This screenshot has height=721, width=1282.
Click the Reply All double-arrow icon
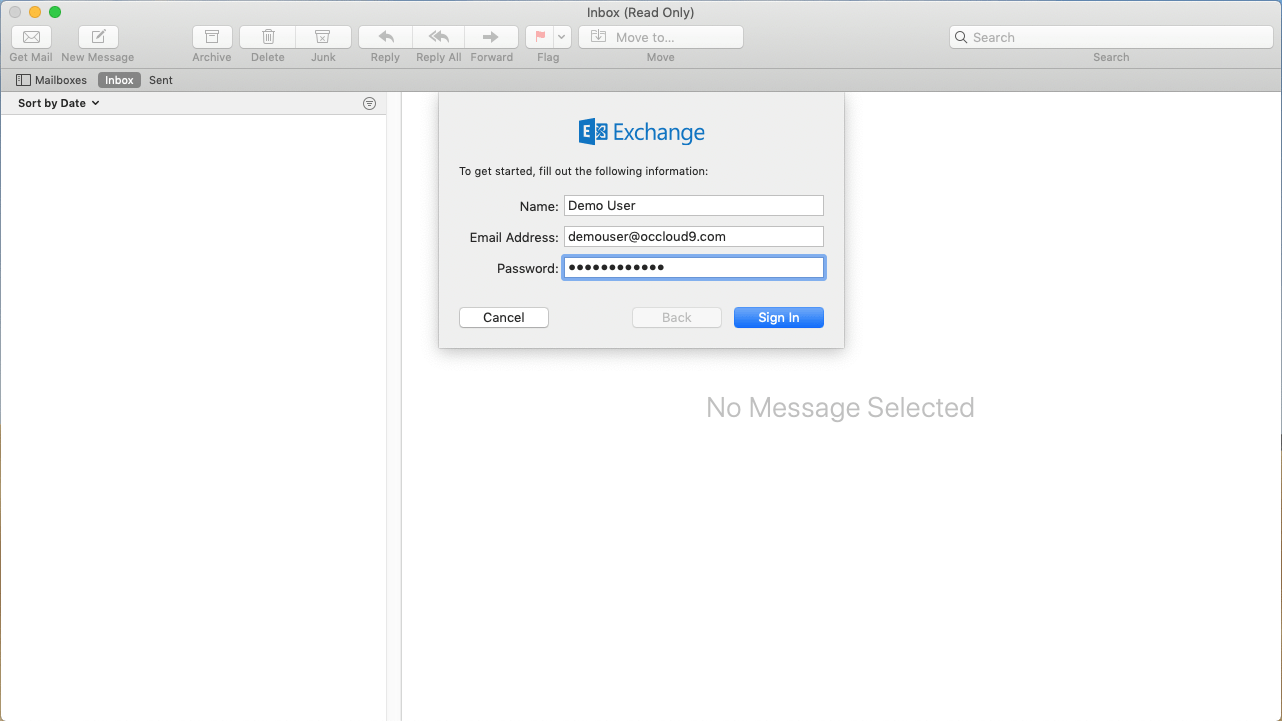click(x=439, y=37)
